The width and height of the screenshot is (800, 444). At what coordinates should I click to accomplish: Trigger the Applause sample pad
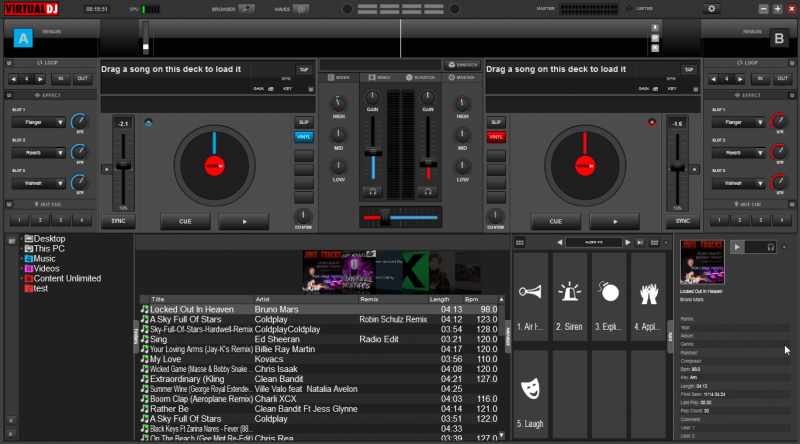[x=648, y=297]
